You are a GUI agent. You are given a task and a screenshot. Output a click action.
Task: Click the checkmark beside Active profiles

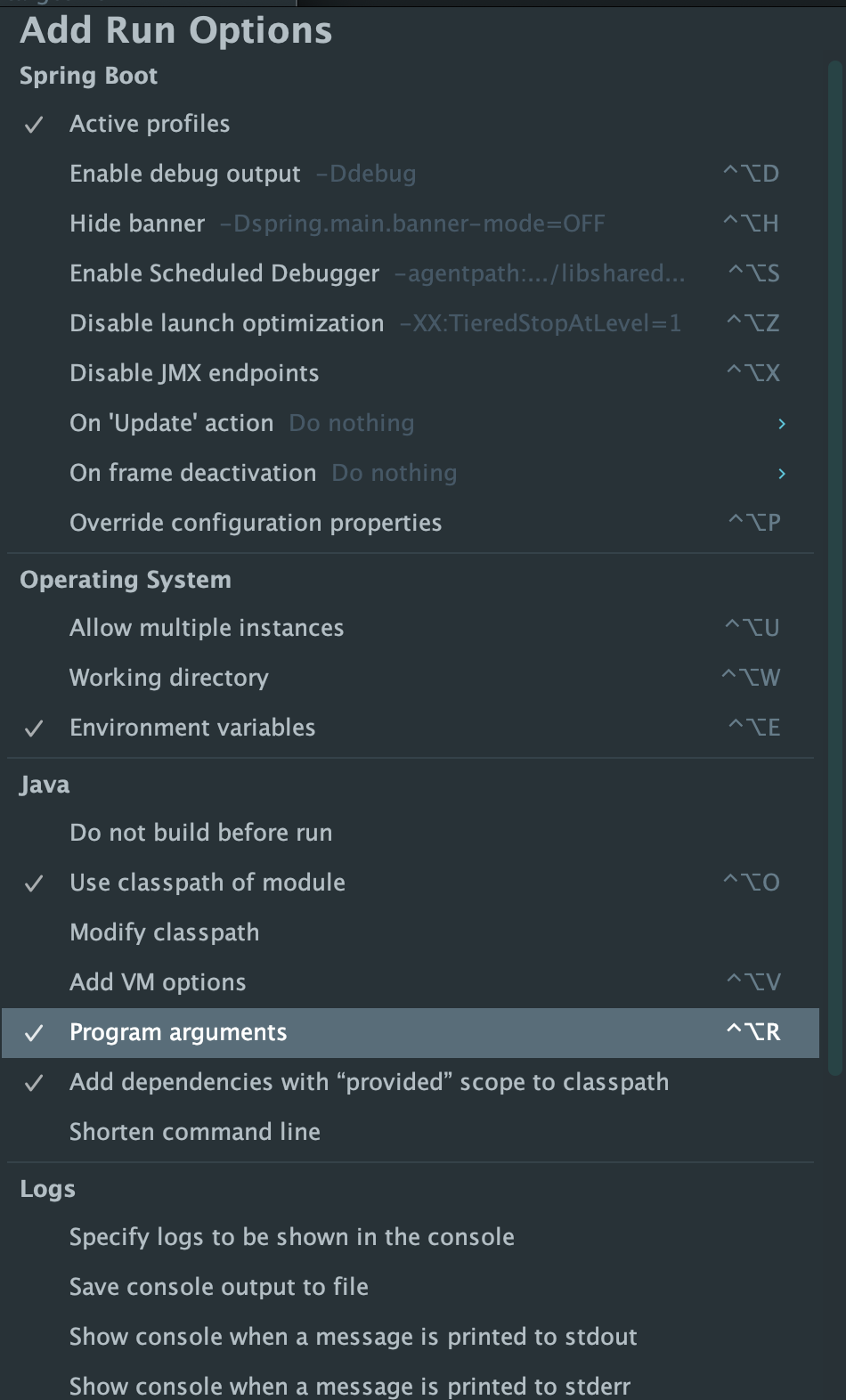point(34,125)
